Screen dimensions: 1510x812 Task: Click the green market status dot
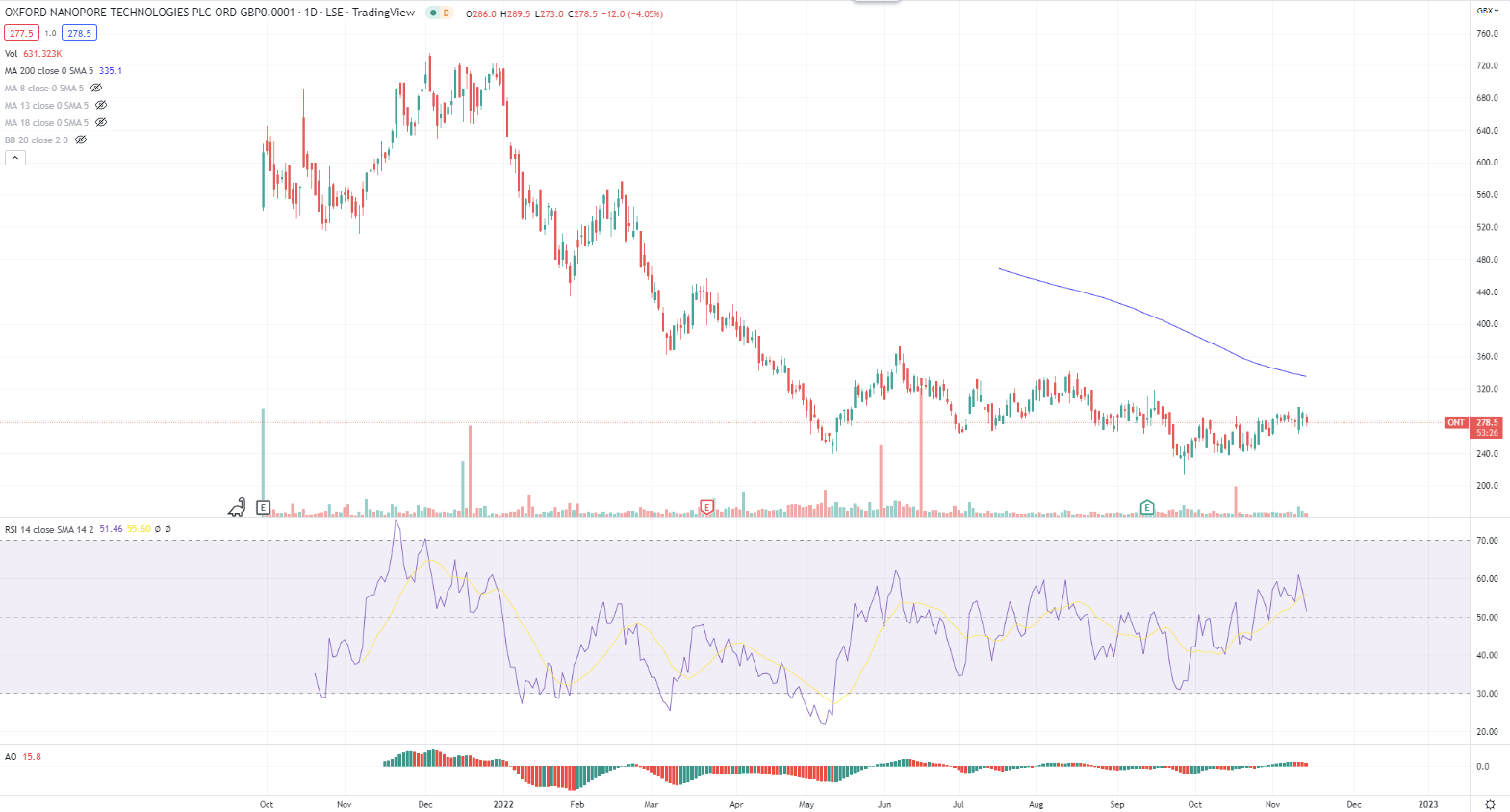tap(433, 13)
